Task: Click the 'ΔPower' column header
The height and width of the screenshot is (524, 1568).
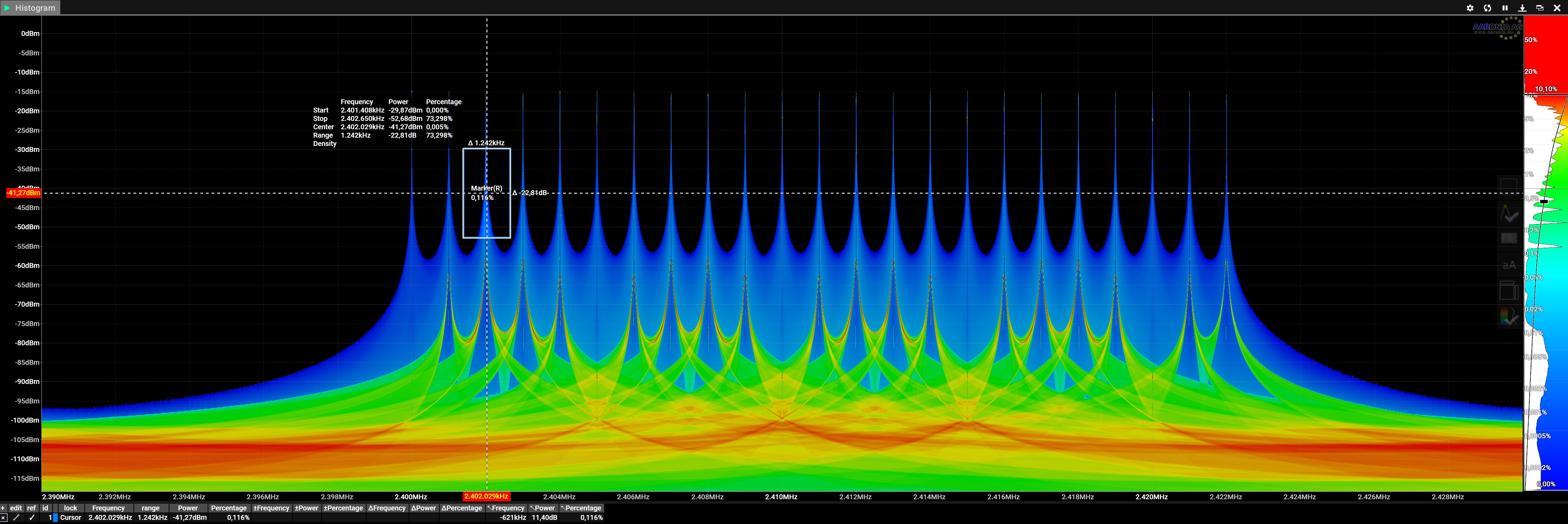Action: tap(424, 508)
